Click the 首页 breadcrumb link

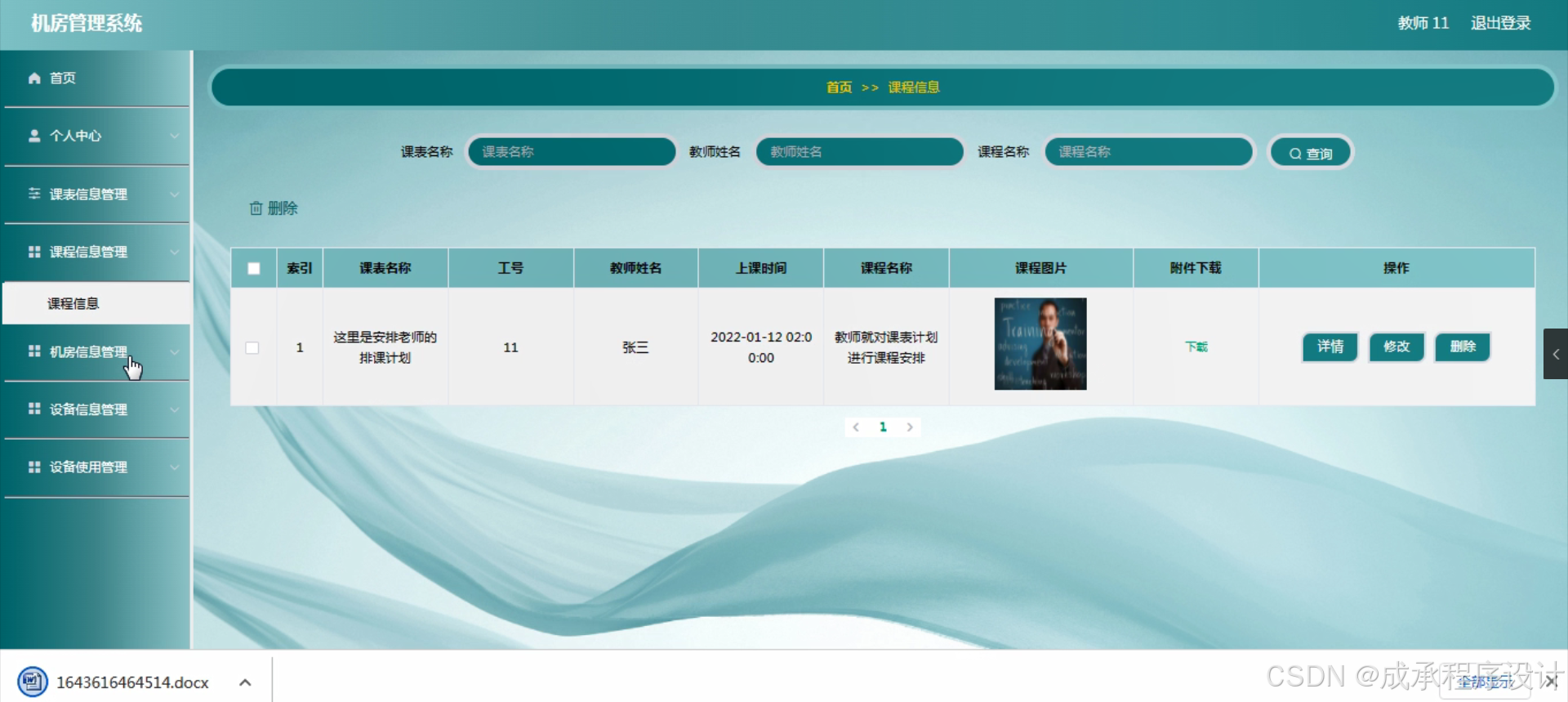tap(839, 87)
